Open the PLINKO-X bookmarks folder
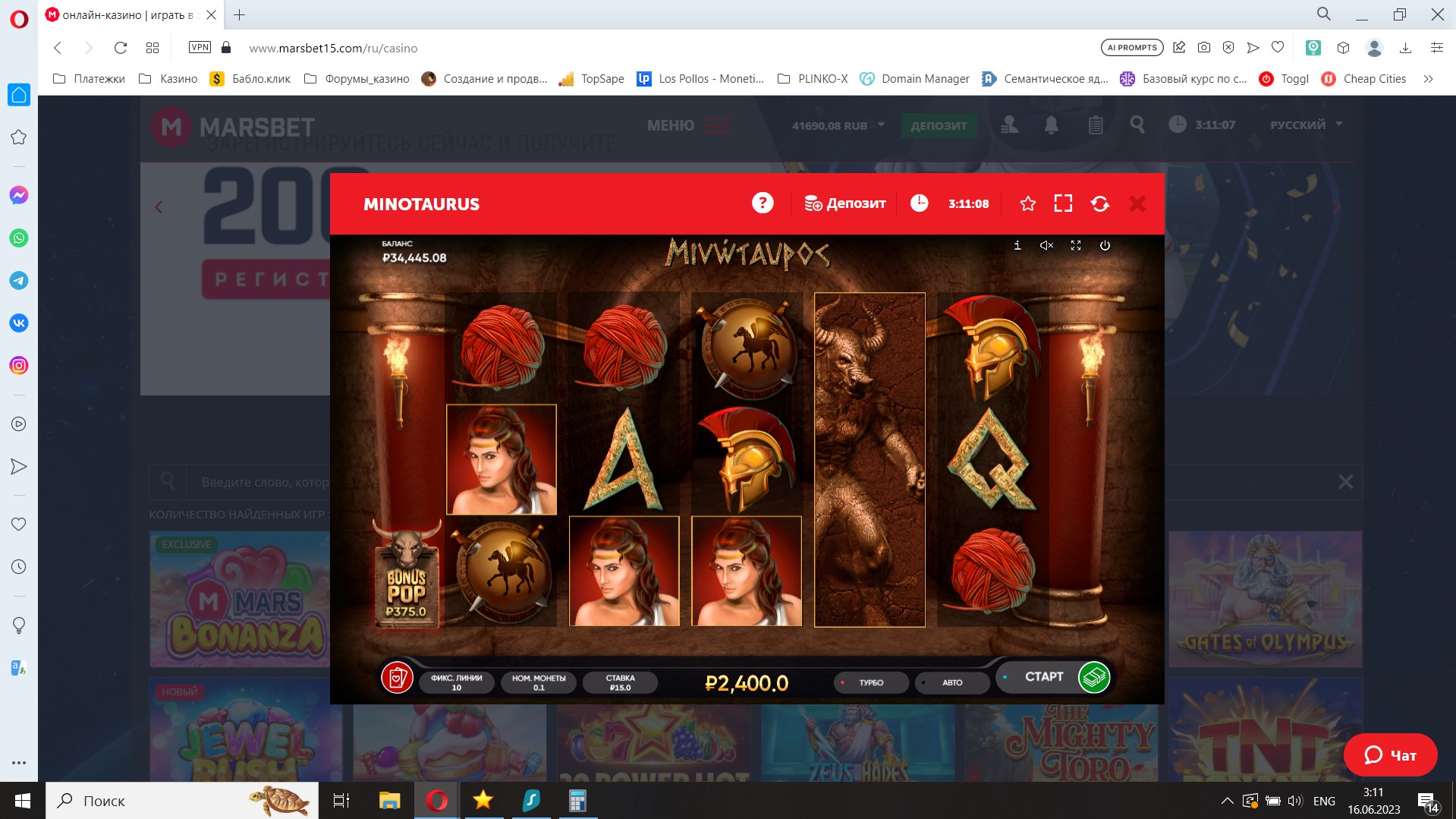The width and height of the screenshot is (1456, 819). tap(813, 79)
